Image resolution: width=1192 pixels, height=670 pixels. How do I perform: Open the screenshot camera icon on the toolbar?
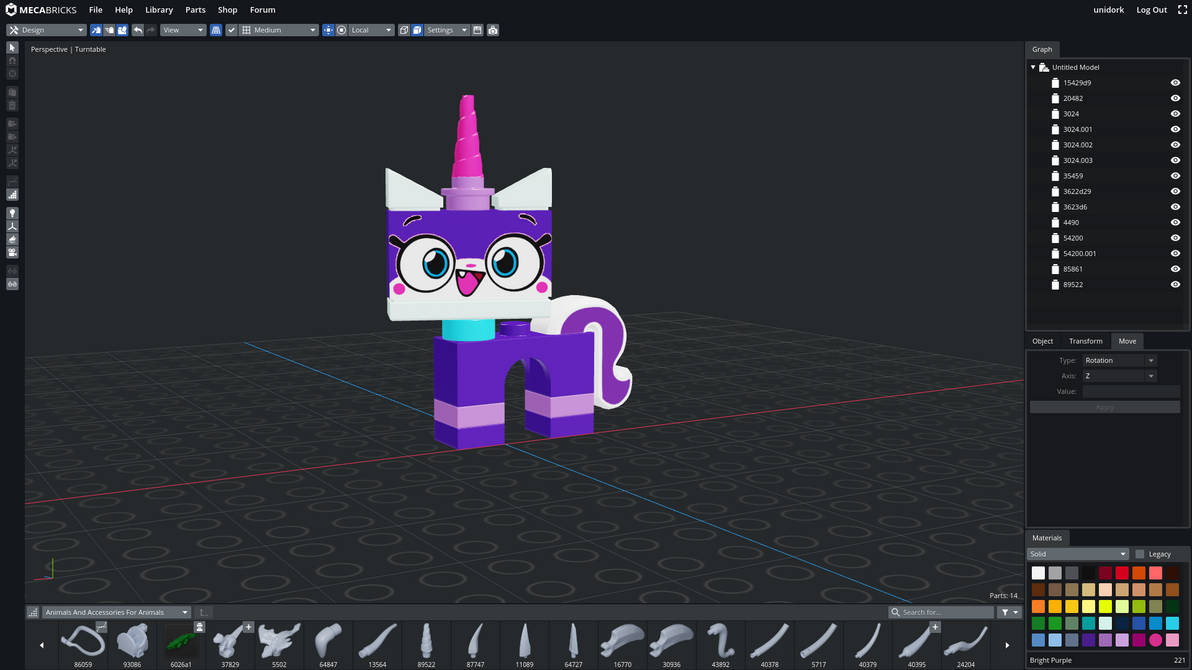click(x=493, y=30)
